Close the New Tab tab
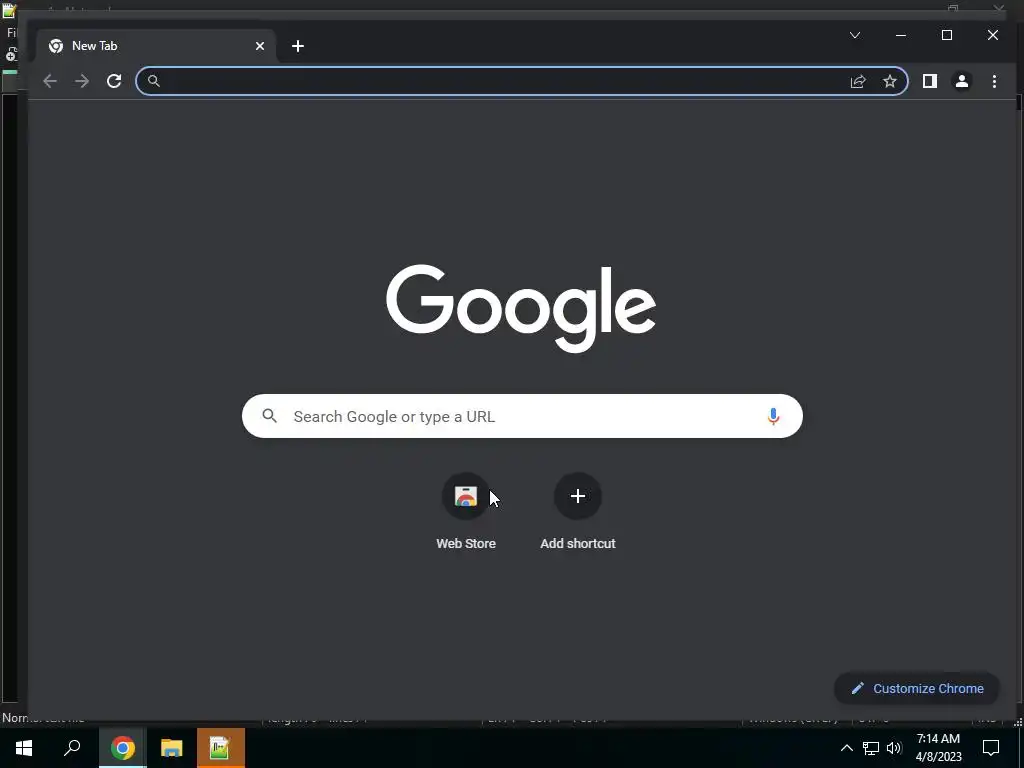The image size is (1024, 768). (x=260, y=46)
